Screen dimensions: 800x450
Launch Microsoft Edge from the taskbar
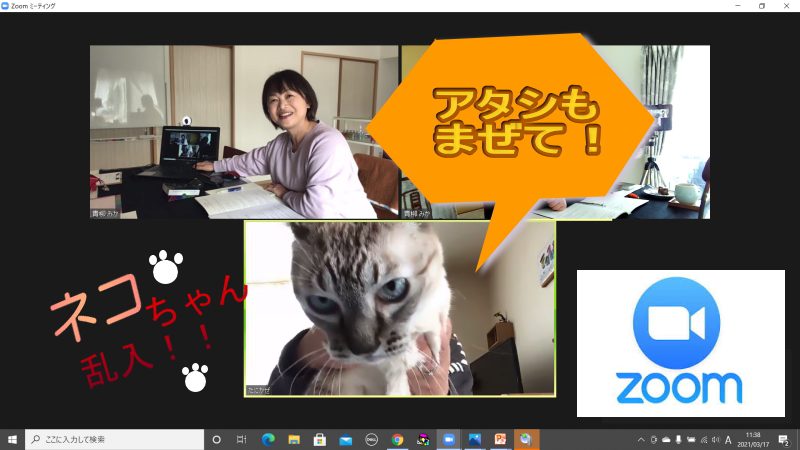268,439
